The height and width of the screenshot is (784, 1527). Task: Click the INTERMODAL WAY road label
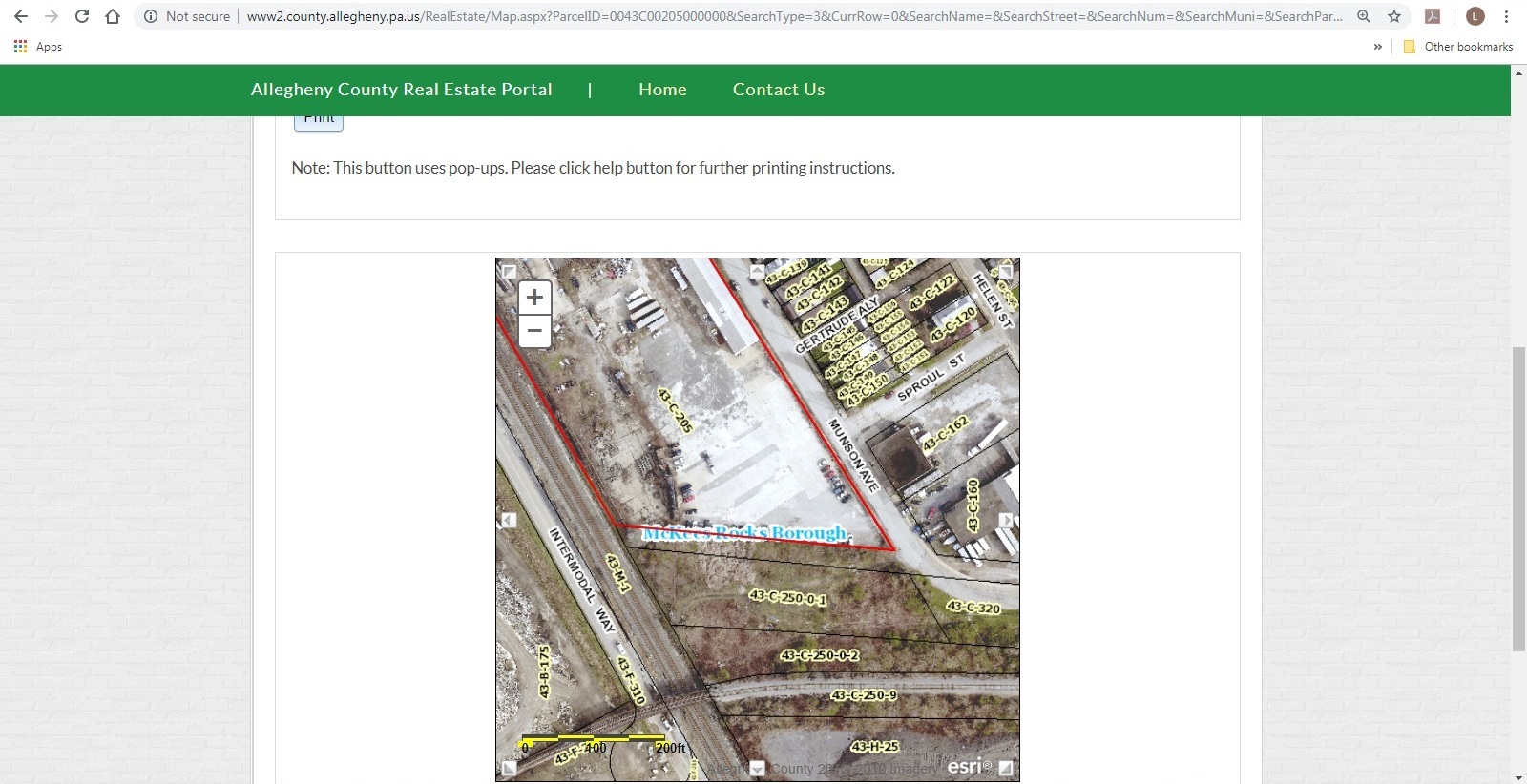pyautogui.click(x=582, y=580)
